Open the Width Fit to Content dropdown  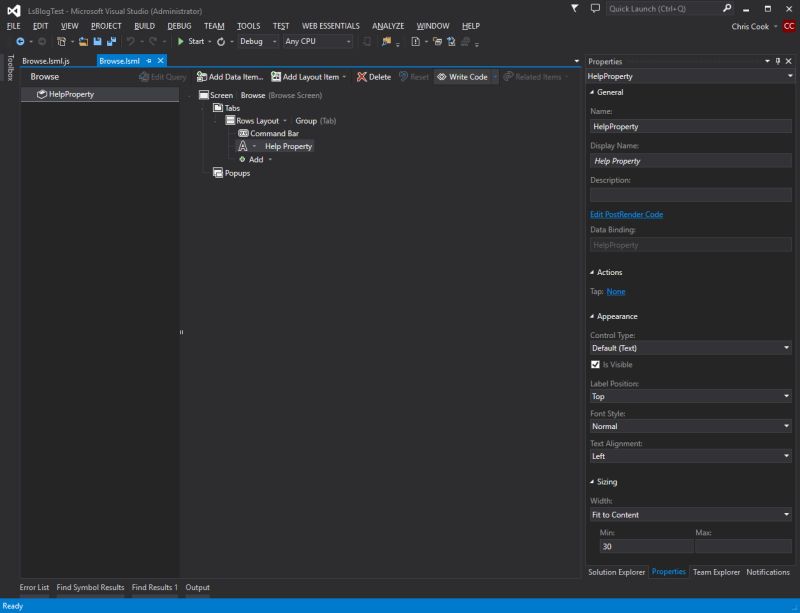[690, 515]
